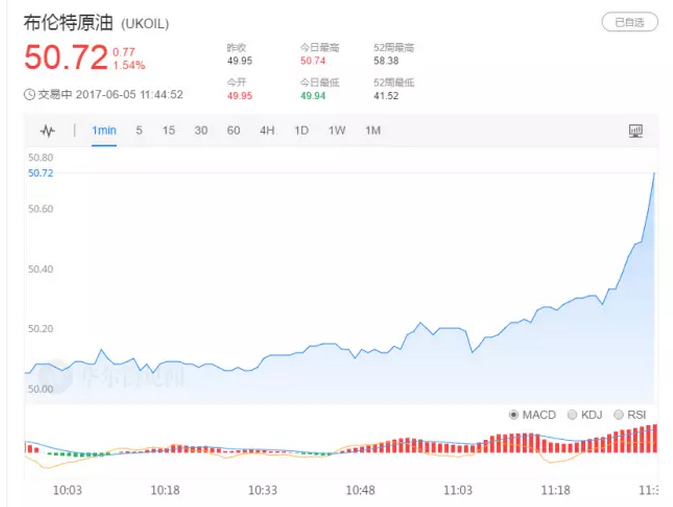Open the 1M monthly chart tab
Viewport: 673px width, 507px height.
pos(373,131)
